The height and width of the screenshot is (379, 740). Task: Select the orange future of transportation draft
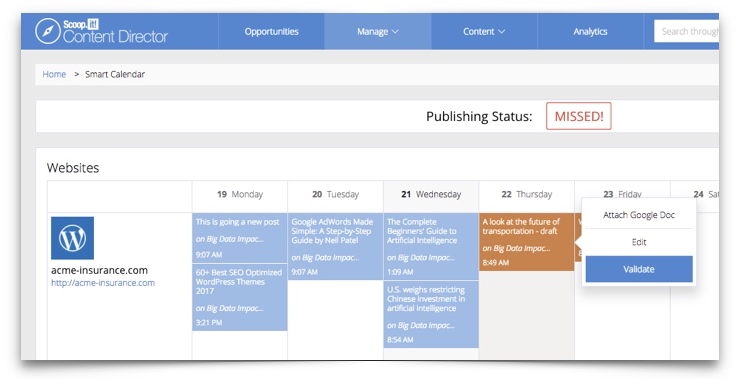click(x=527, y=242)
